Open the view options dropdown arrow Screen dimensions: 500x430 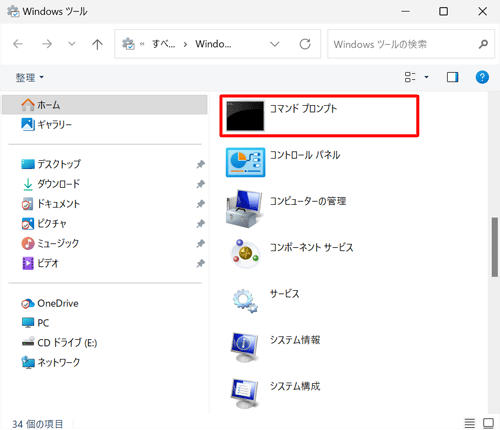pyautogui.click(x=426, y=77)
